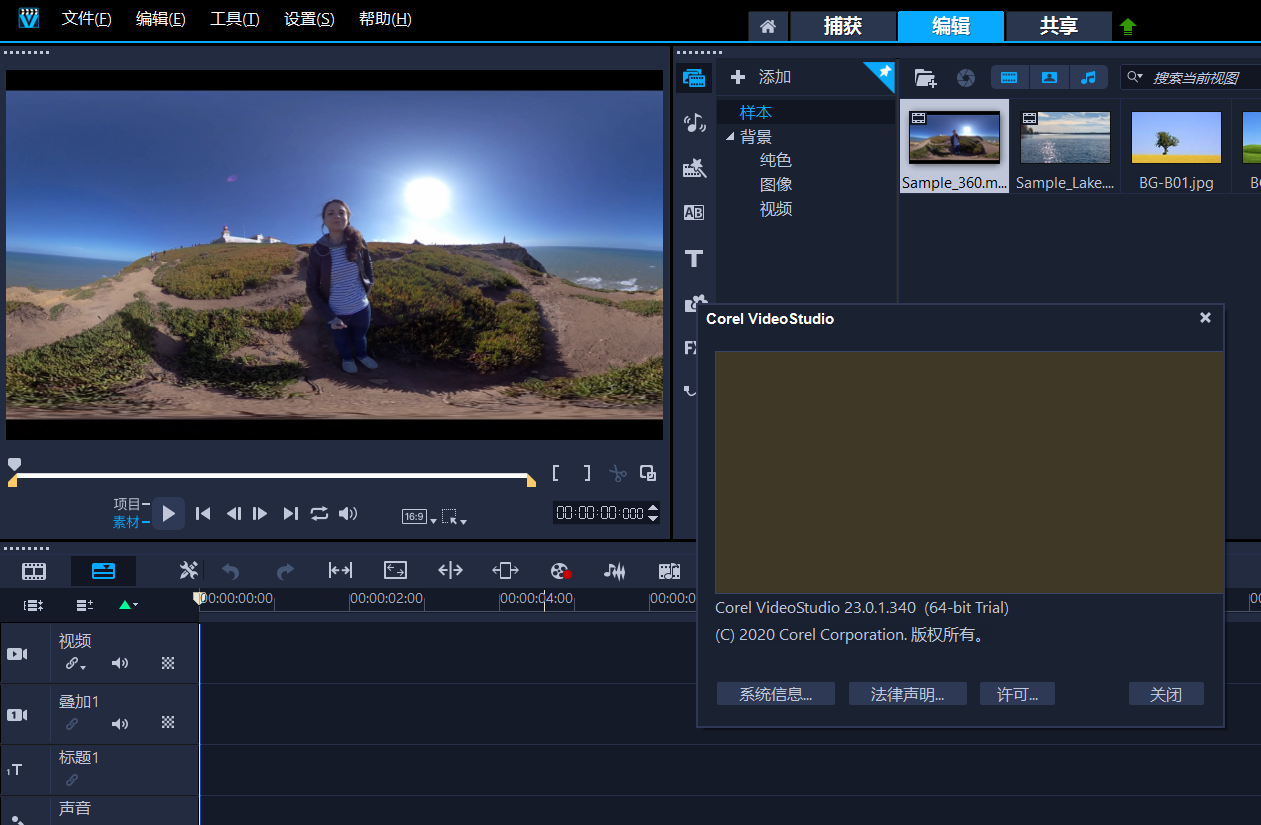Open the Sound Mixer icon
Viewport: 1261px width, 825px height.
(614, 571)
